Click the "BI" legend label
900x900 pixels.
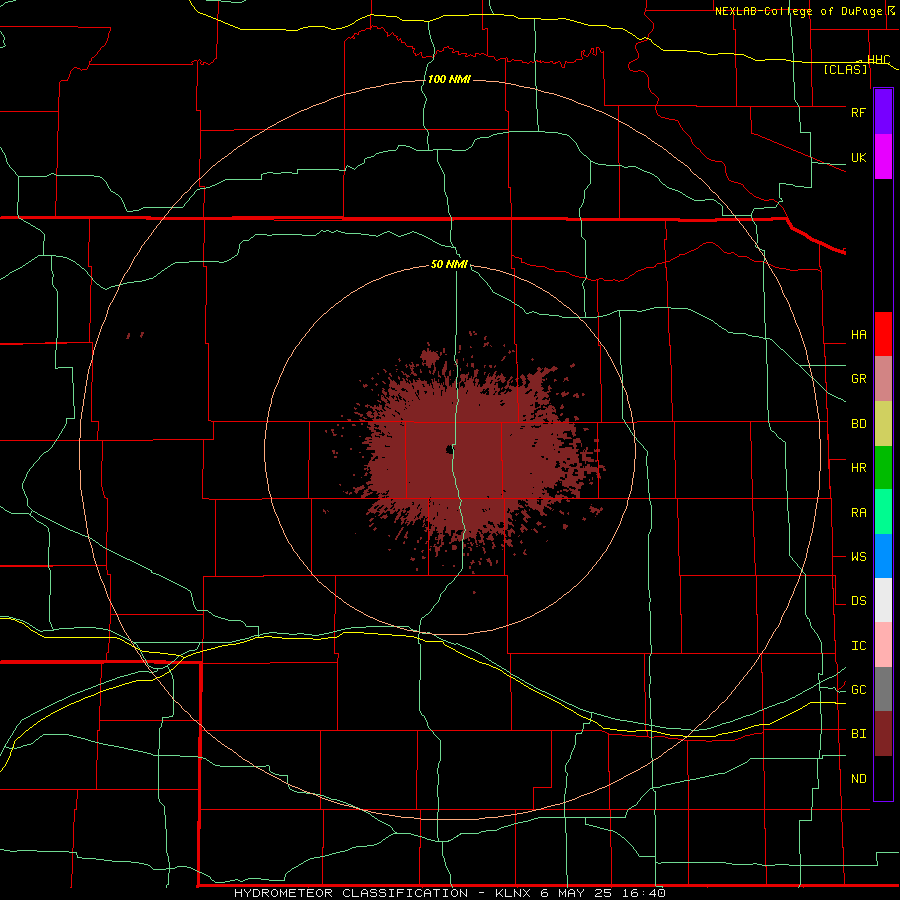click(858, 734)
